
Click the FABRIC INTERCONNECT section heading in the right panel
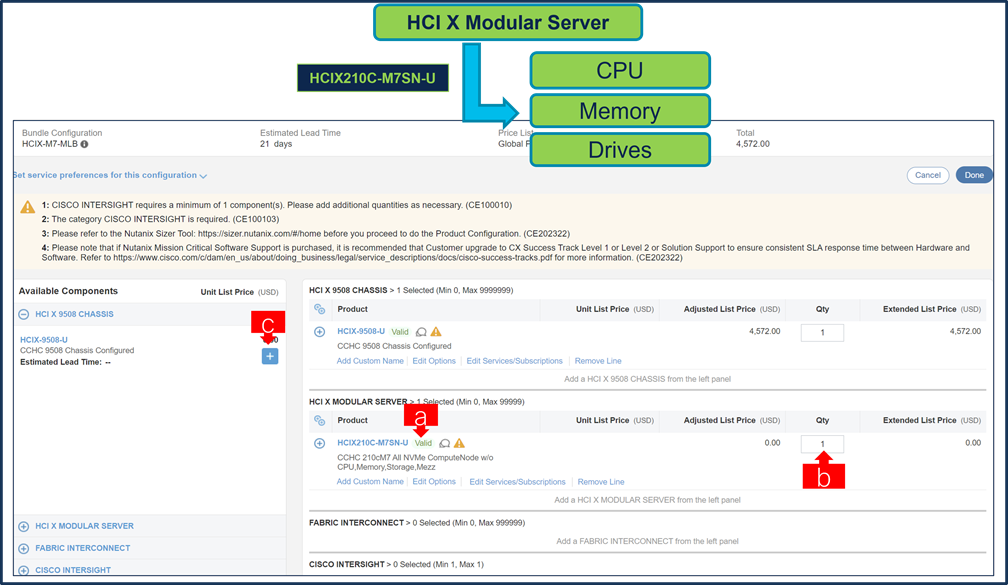[x=356, y=523]
